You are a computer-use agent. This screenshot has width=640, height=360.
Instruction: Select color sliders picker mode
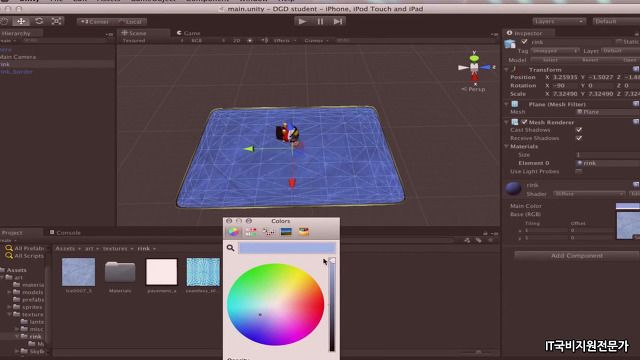pos(251,232)
